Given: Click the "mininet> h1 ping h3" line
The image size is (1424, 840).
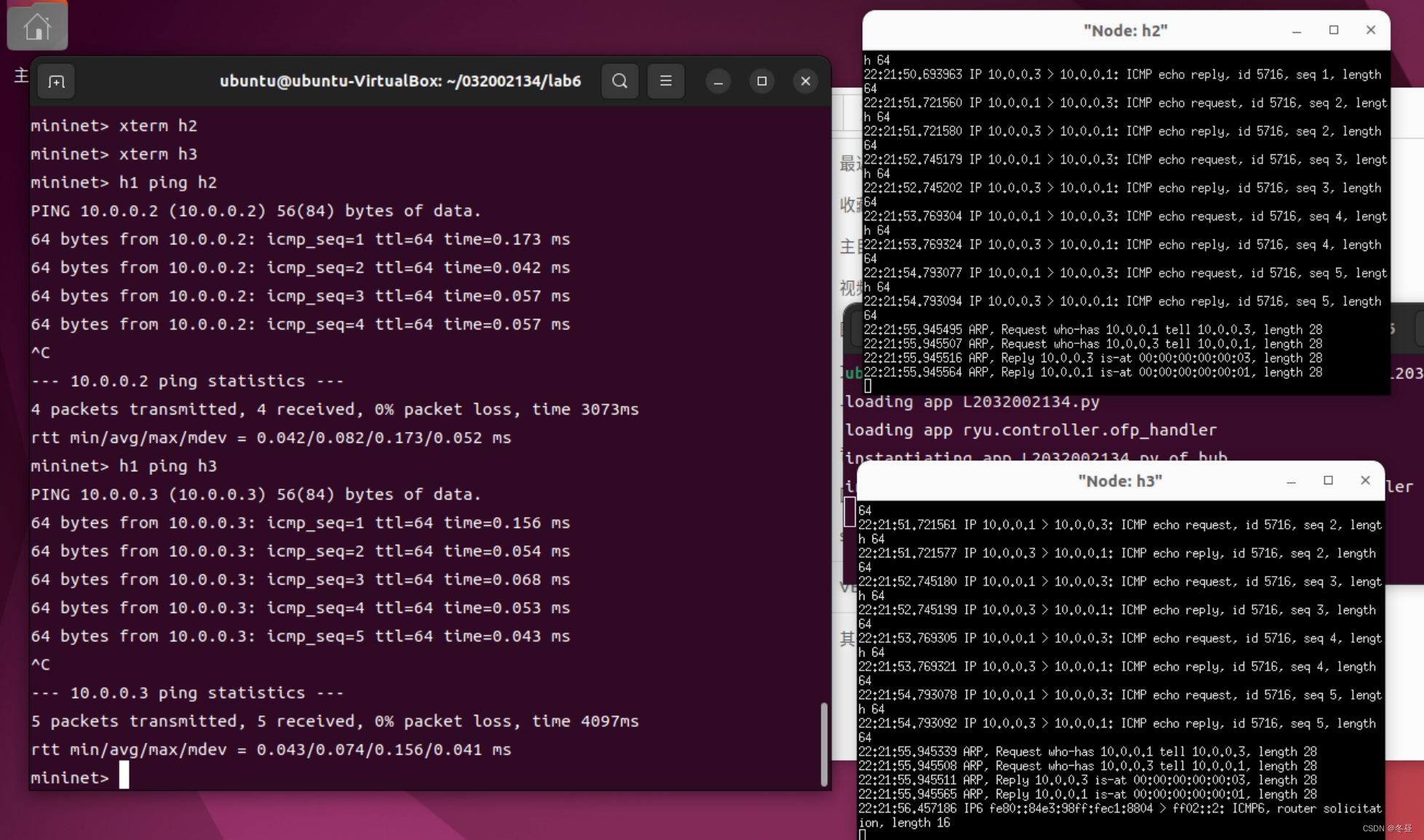Looking at the screenshot, I should click(x=124, y=466).
